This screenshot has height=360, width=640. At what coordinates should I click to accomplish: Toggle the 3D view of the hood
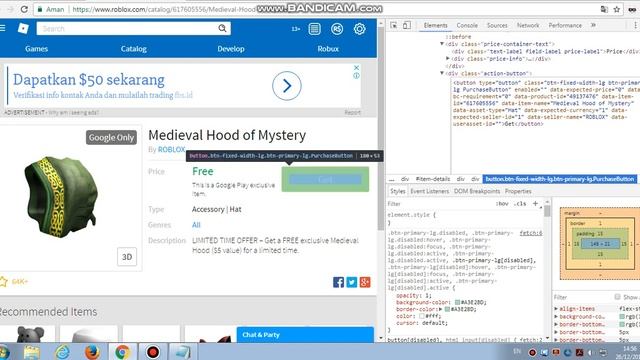pos(127,257)
